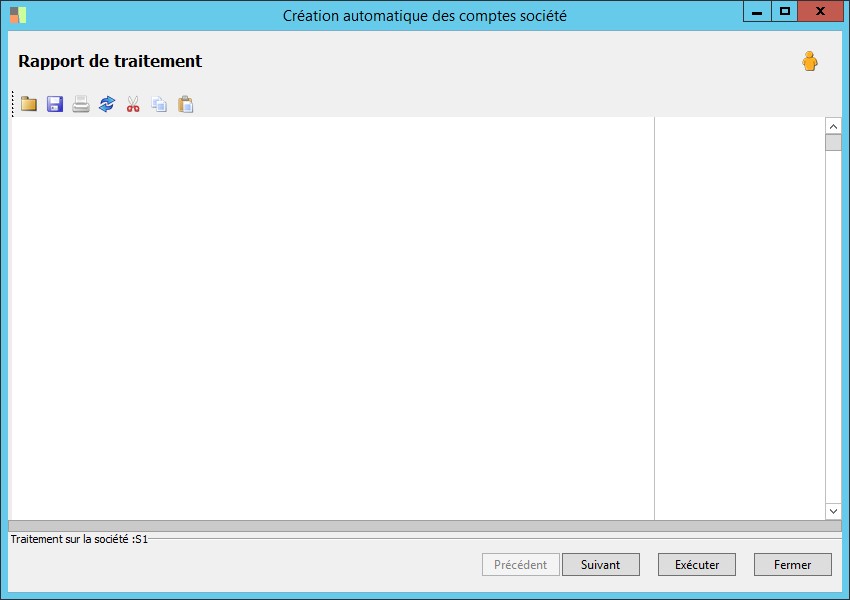Close the window with the red X
The width and height of the screenshot is (850, 600).
[x=821, y=11]
